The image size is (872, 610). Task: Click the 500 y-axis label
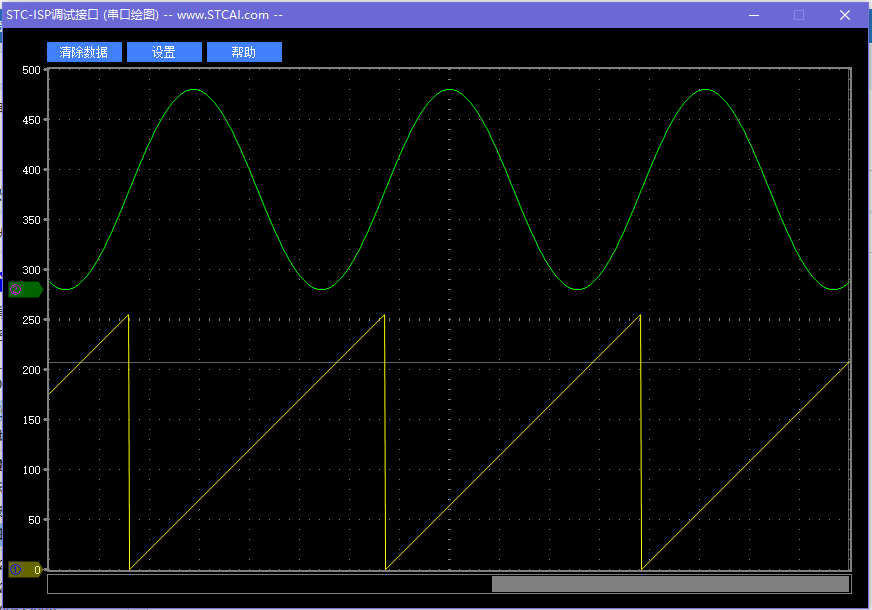31,70
